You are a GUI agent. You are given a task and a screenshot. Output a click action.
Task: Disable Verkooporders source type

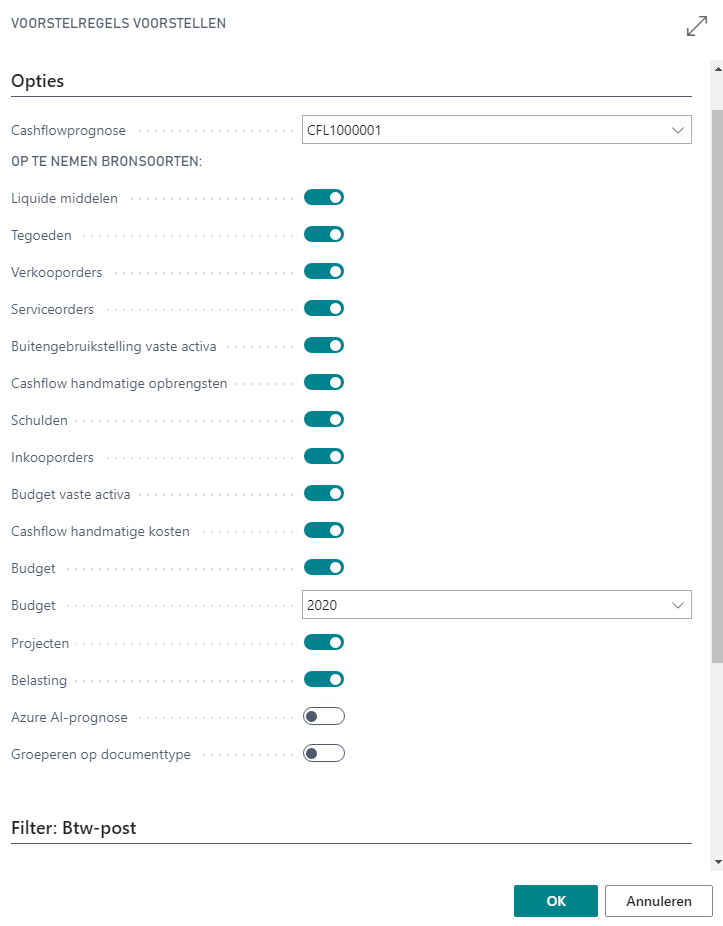323,271
